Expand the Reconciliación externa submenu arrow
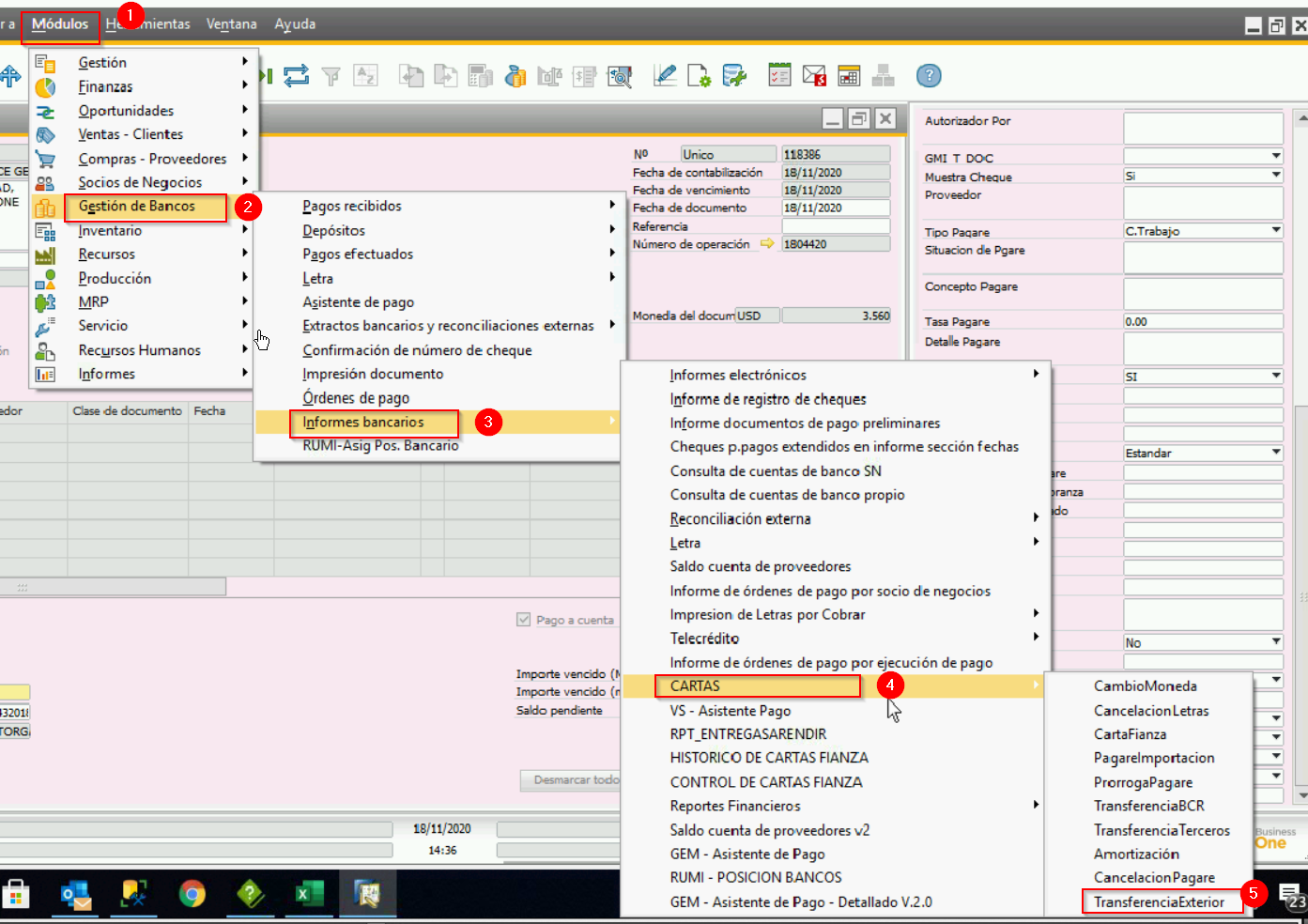This screenshot has width=1308, height=924. [x=1036, y=517]
